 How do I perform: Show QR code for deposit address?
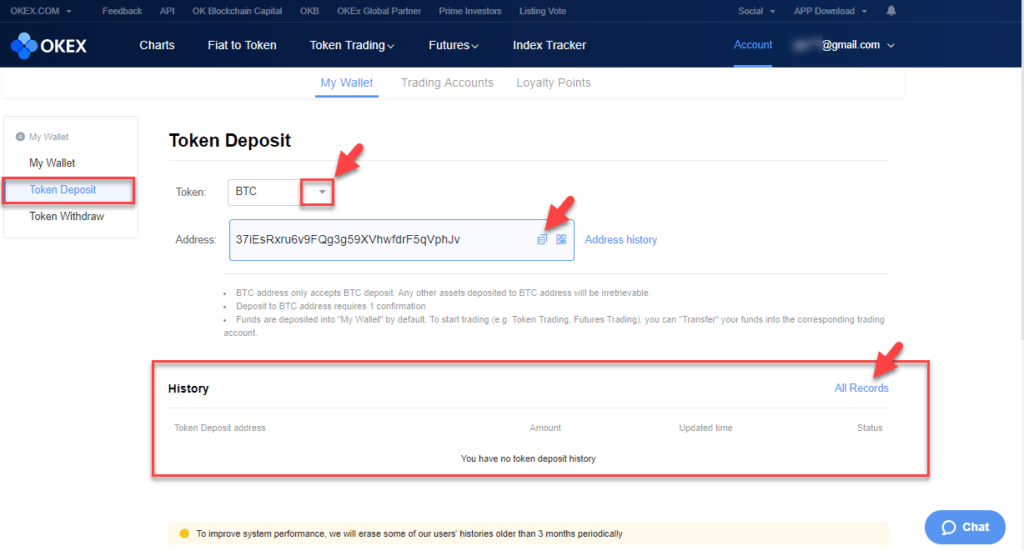(561, 240)
